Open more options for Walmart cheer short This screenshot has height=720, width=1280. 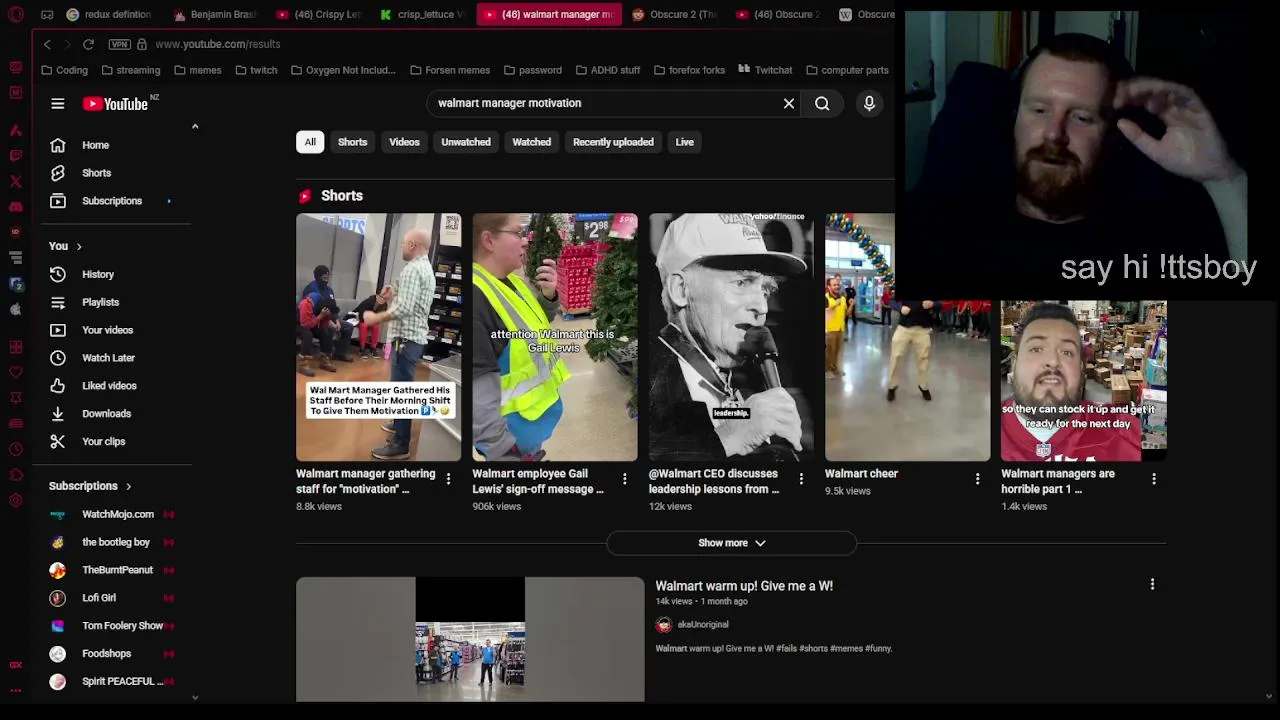977,479
